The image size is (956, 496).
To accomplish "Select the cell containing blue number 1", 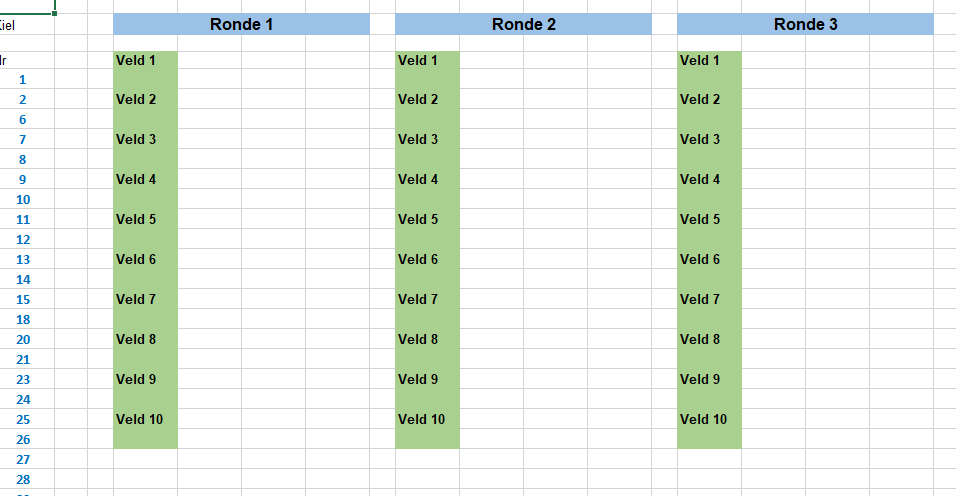I will pyautogui.click(x=22, y=79).
